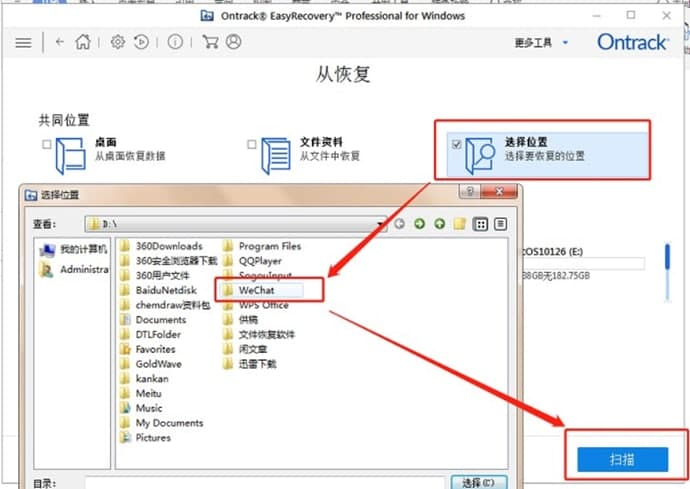Select the WeChat folder
The width and height of the screenshot is (690, 489).
click(262, 290)
